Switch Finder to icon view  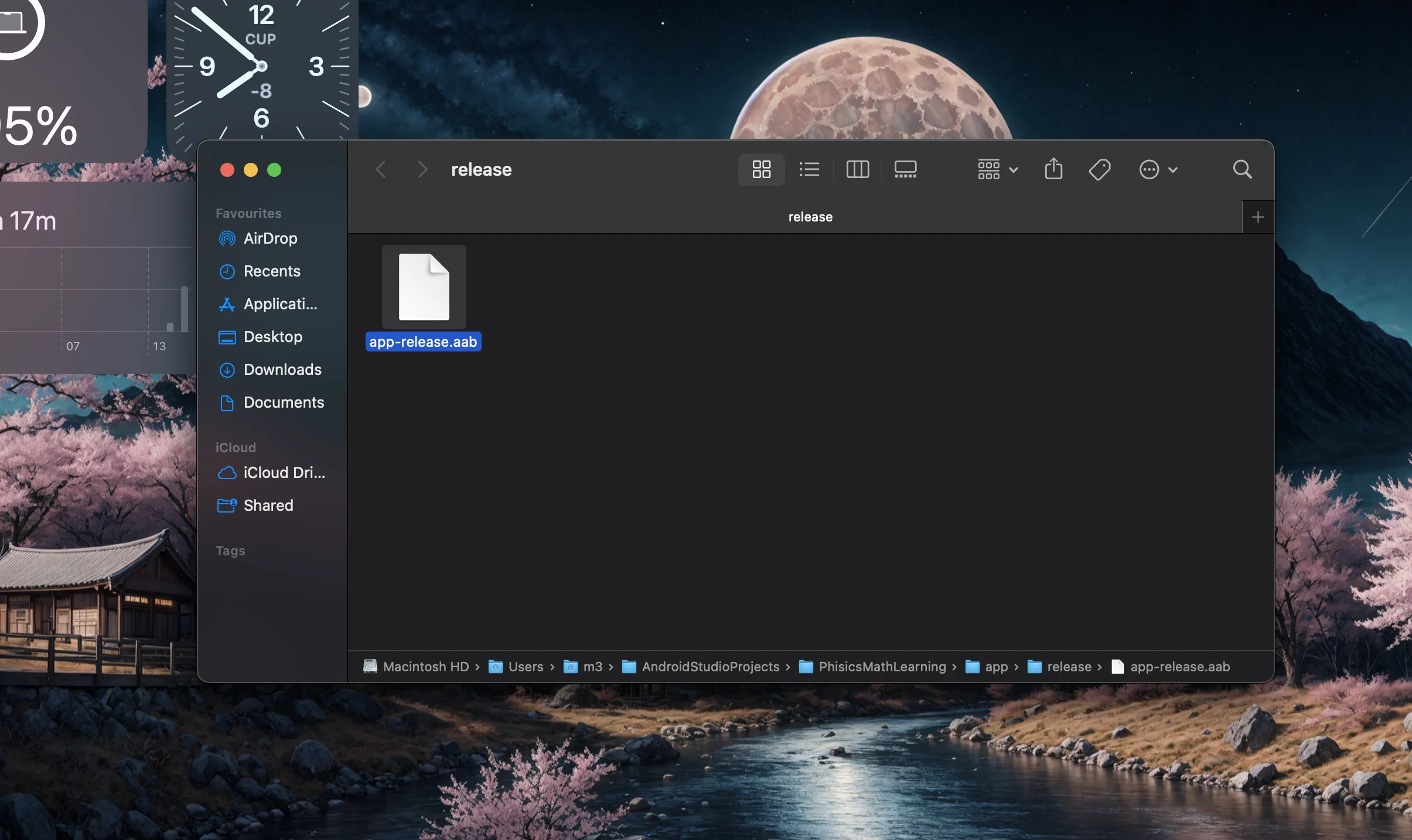pos(761,170)
